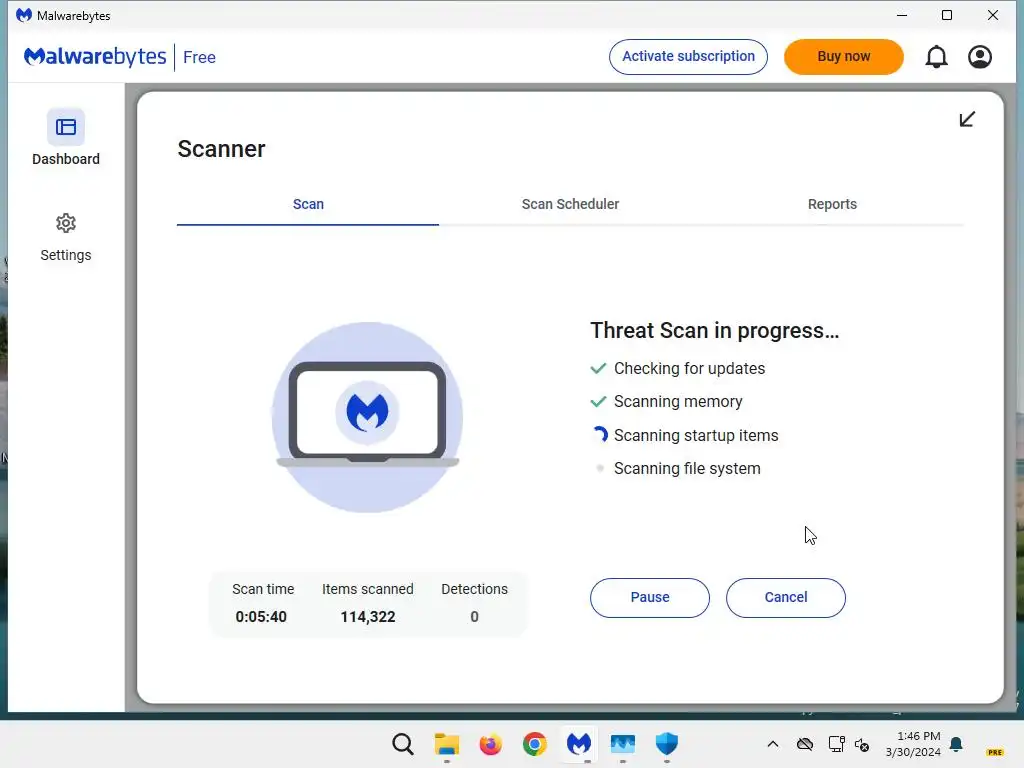Click the PRE badge icon in the tray

995,752
